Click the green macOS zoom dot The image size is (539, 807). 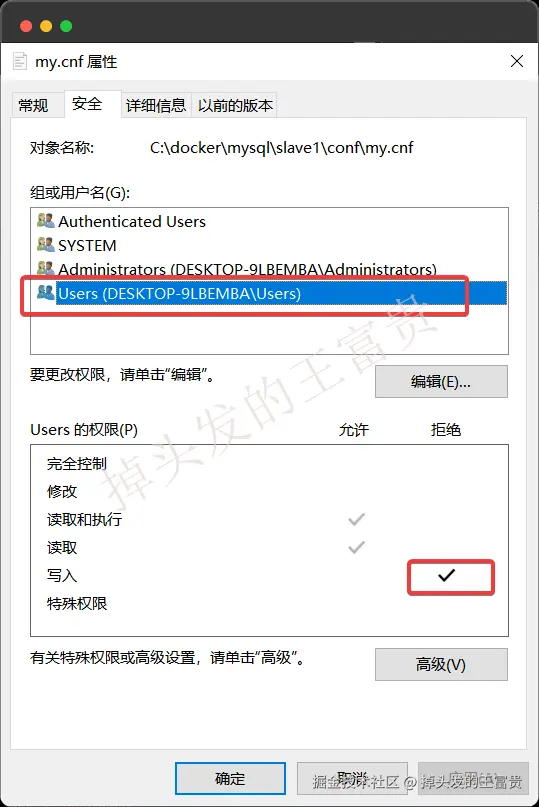pyautogui.click(x=66, y=26)
